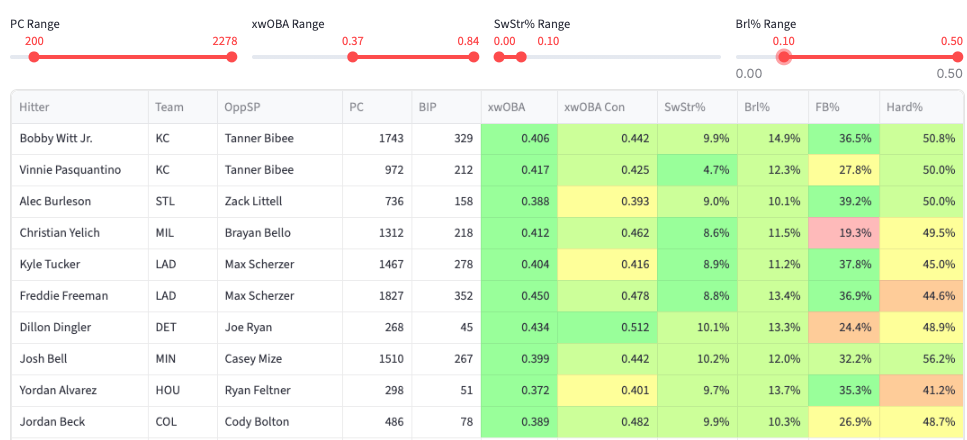Select the Josh Bell hitter cell

[x=80, y=359]
